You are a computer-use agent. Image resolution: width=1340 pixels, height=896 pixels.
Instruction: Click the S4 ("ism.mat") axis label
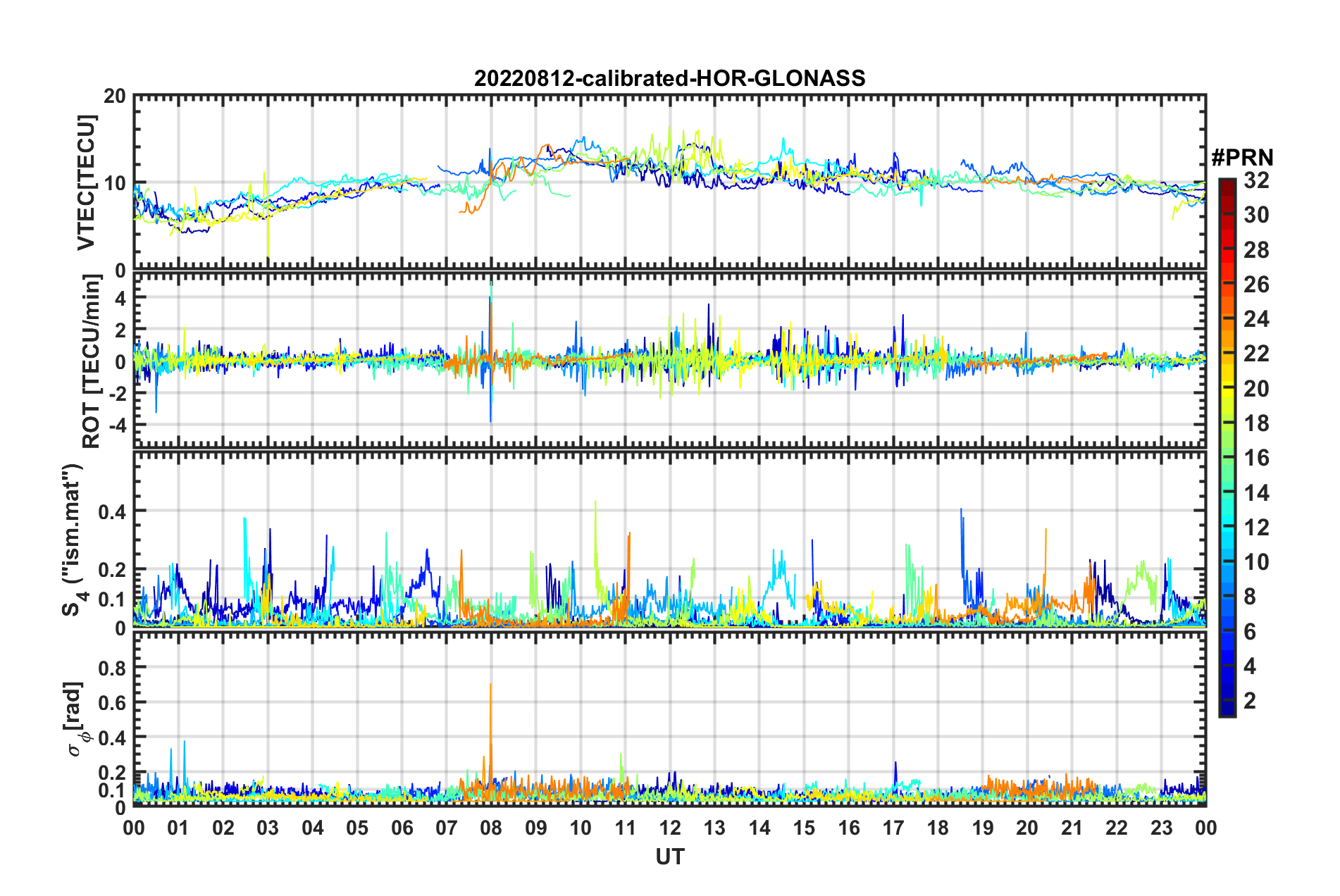(73, 540)
